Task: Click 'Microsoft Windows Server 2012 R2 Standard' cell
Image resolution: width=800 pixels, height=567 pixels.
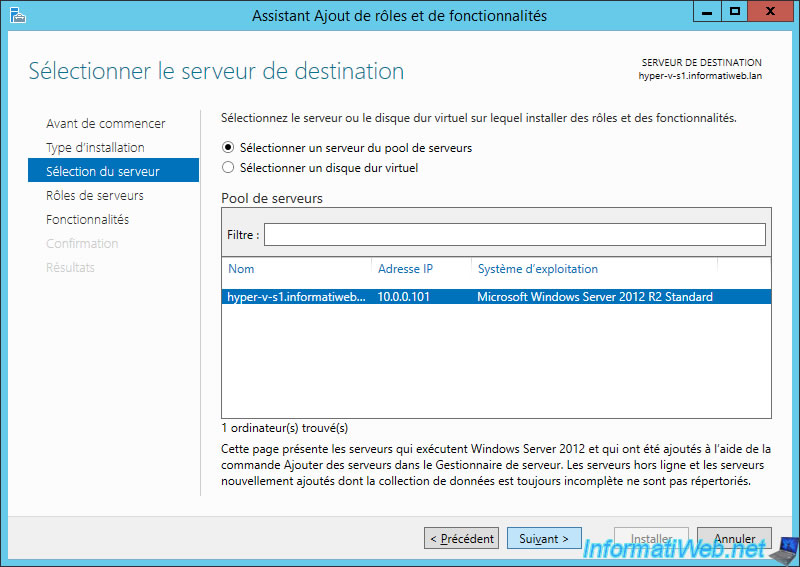Action: (x=595, y=297)
